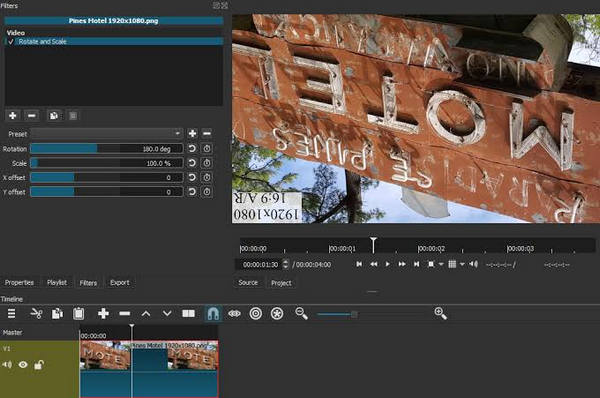The image size is (600, 398).
Task: Zoom in the timeline
Action: (x=440, y=313)
